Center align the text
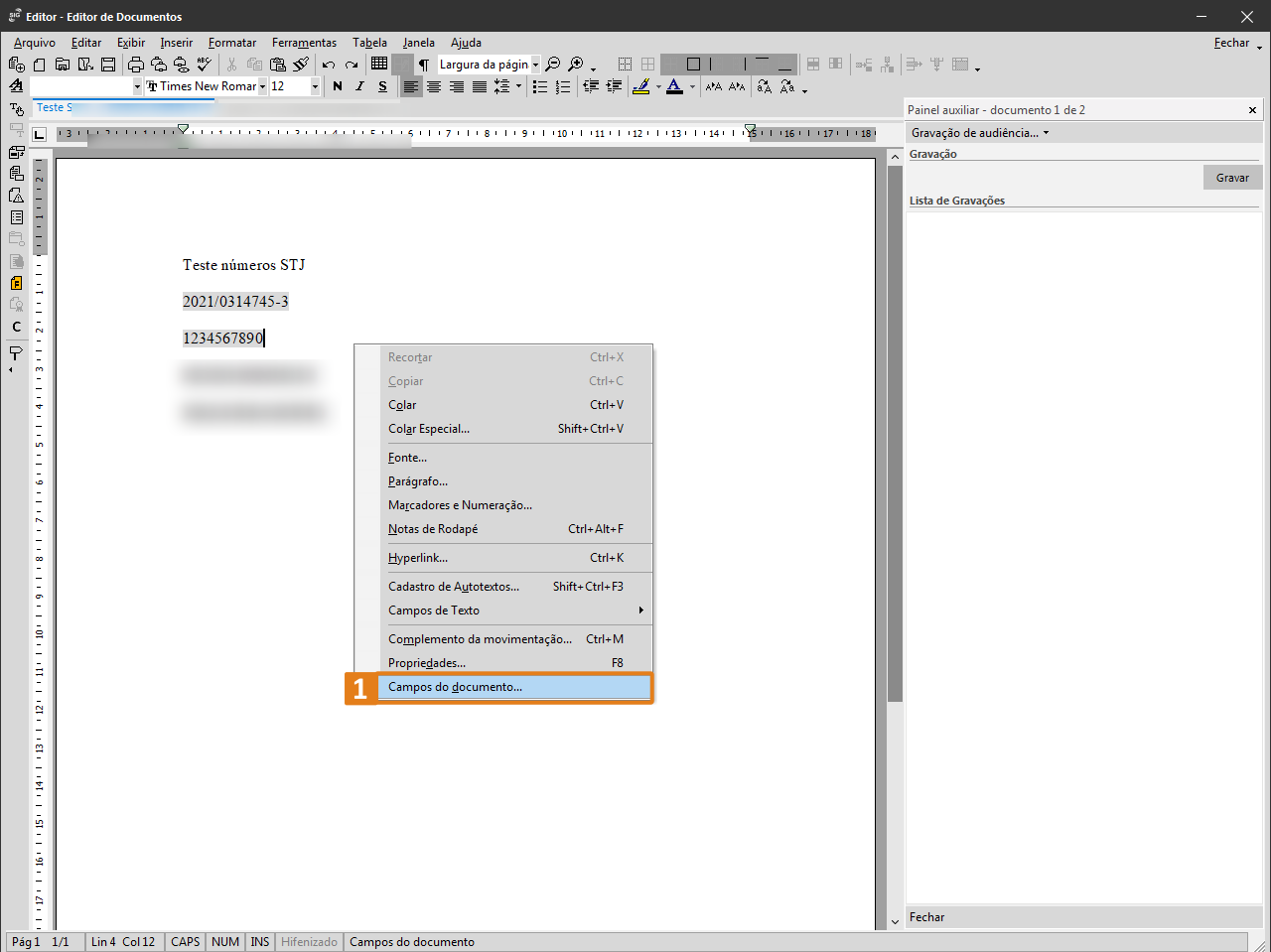 click(x=434, y=87)
